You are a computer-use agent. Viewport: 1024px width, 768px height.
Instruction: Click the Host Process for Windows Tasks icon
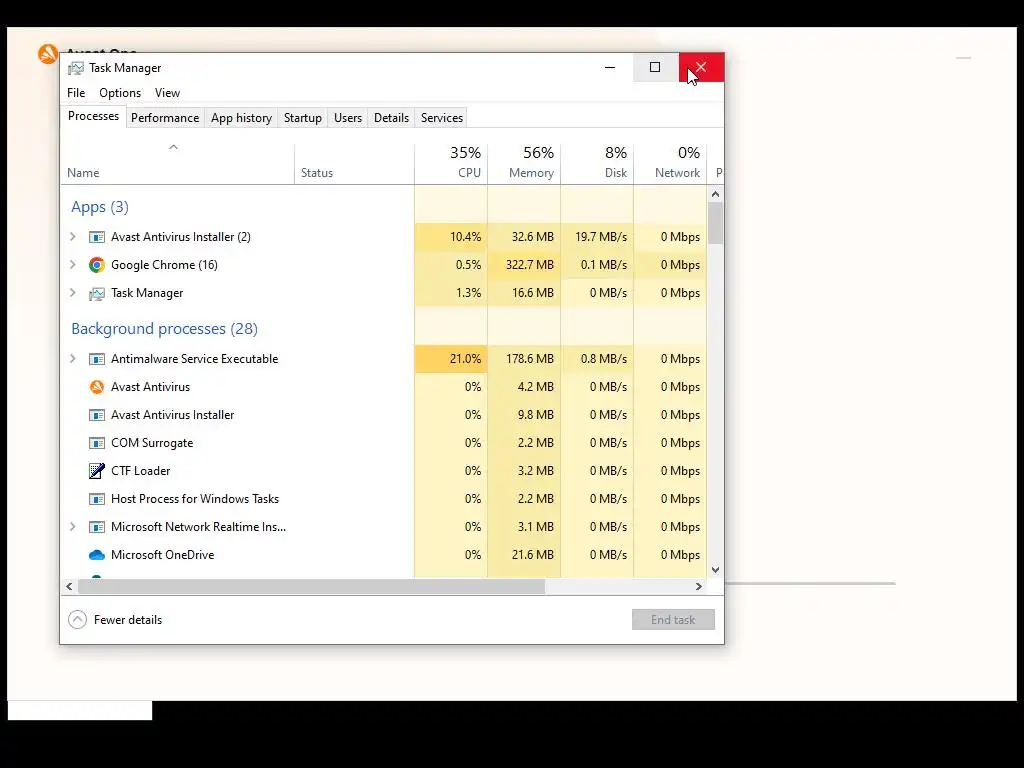pos(97,499)
